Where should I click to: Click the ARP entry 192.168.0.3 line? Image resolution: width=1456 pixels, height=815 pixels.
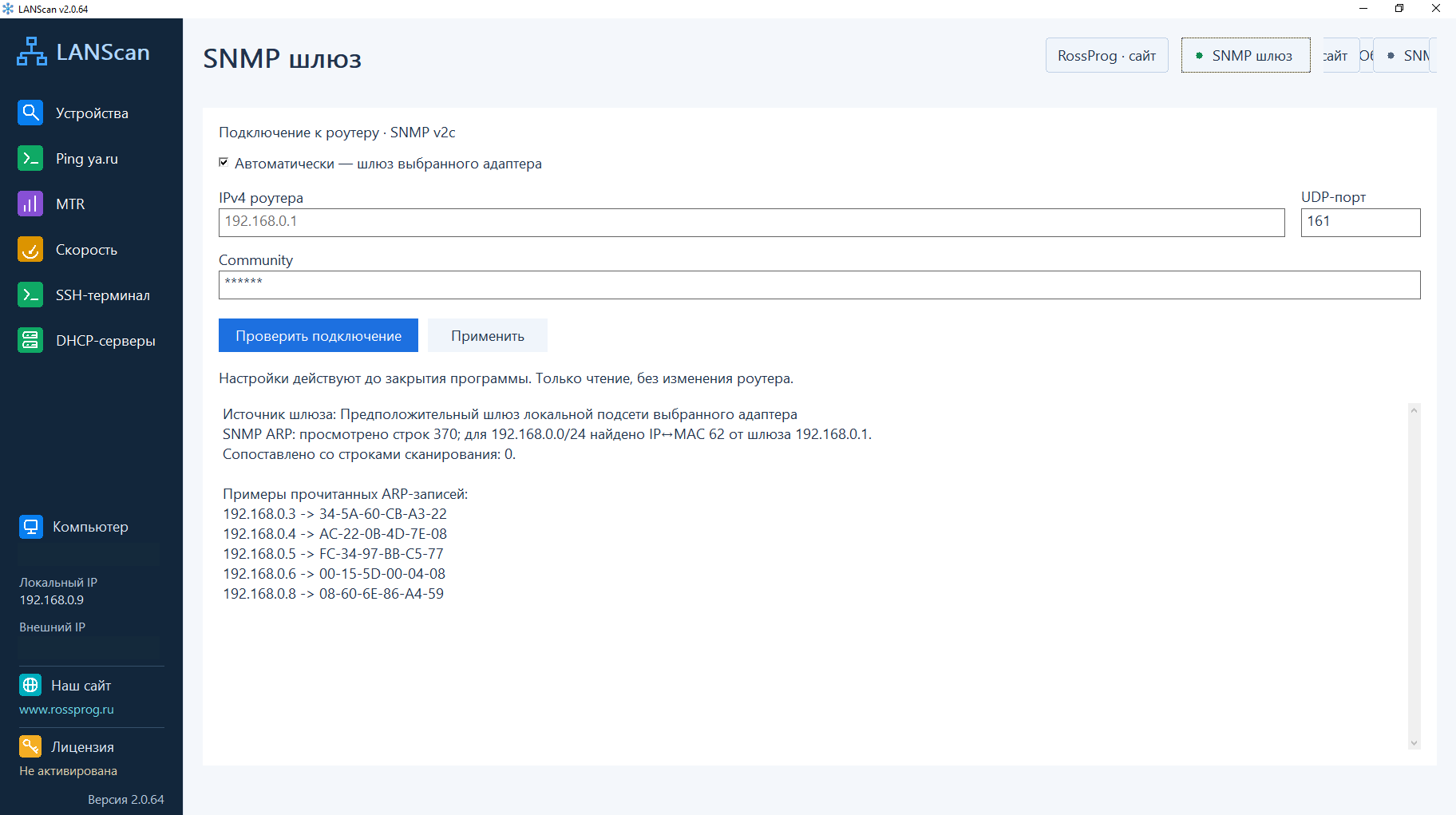(334, 513)
